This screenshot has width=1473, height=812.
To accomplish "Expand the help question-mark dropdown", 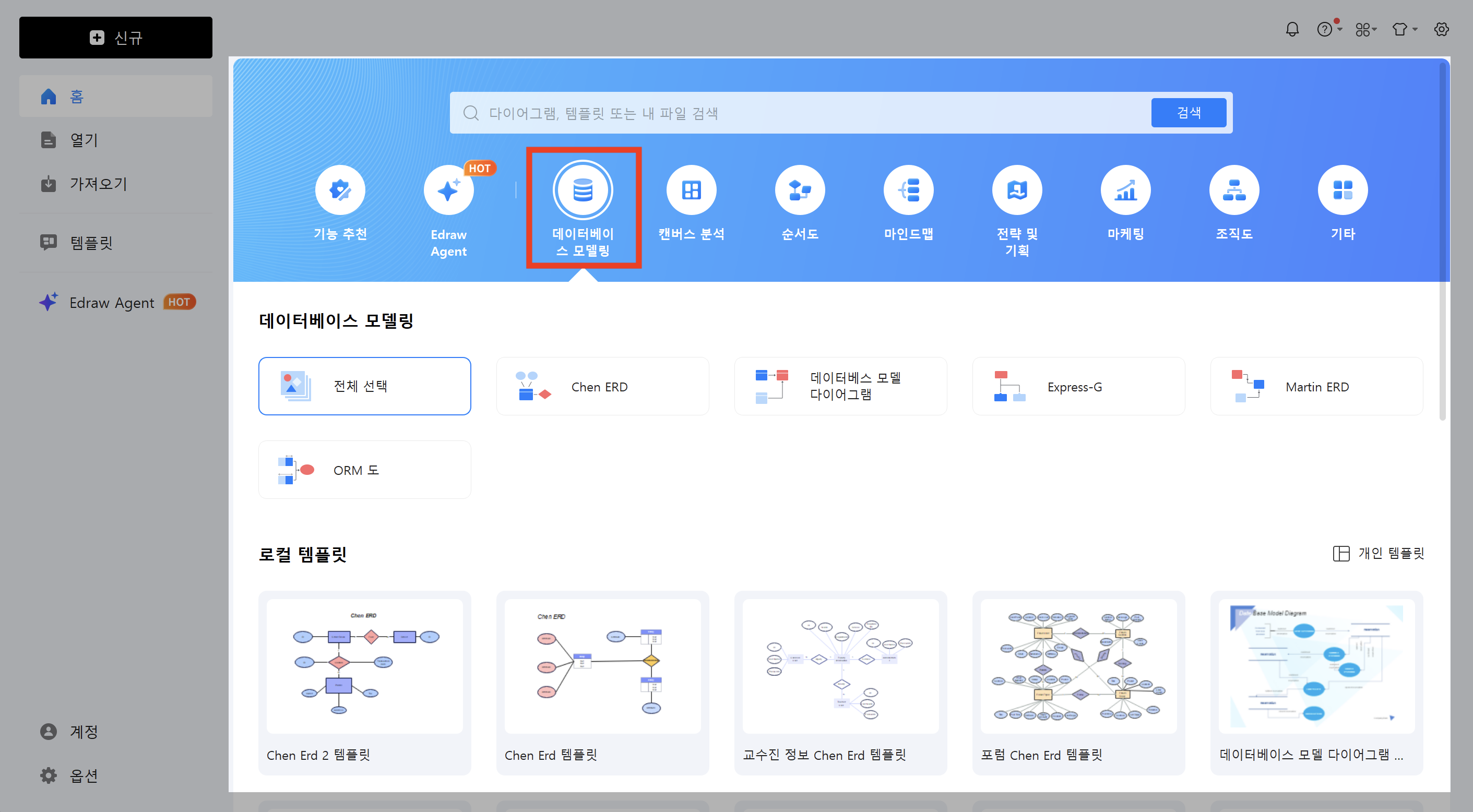I will click(1326, 29).
